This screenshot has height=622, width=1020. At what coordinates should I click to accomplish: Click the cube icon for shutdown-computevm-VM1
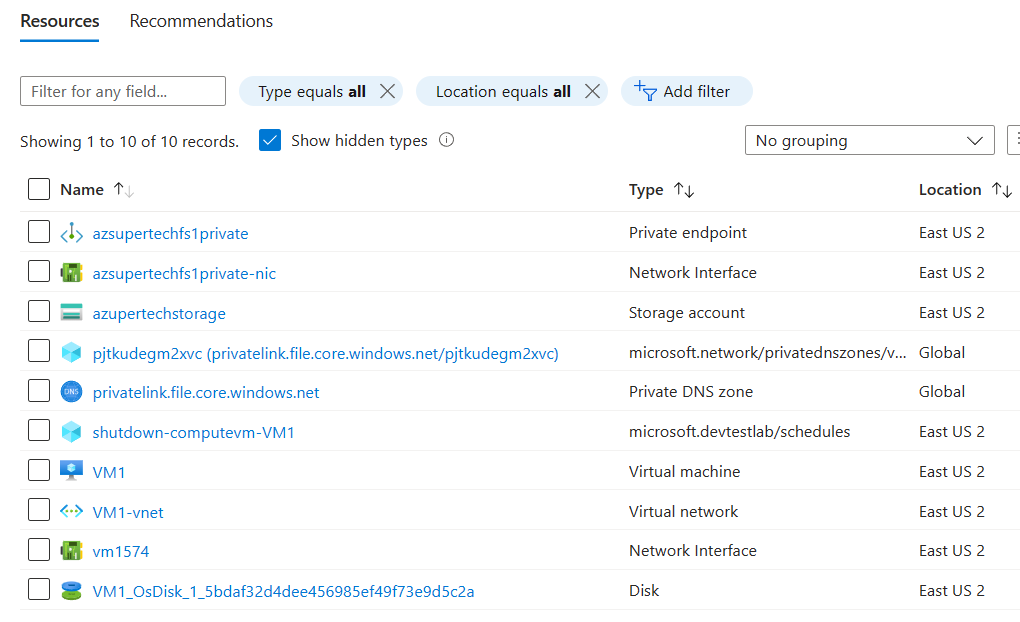click(x=71, y=431)
